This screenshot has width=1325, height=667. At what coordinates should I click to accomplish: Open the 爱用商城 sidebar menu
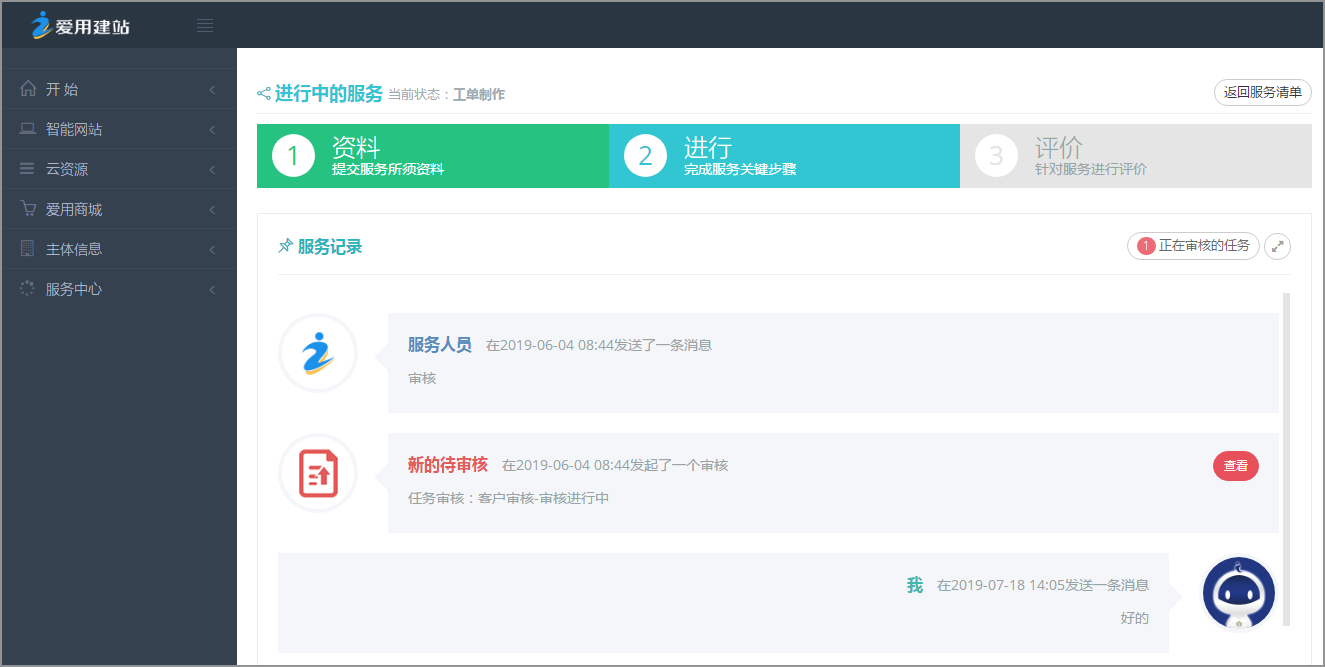(119, 209)
